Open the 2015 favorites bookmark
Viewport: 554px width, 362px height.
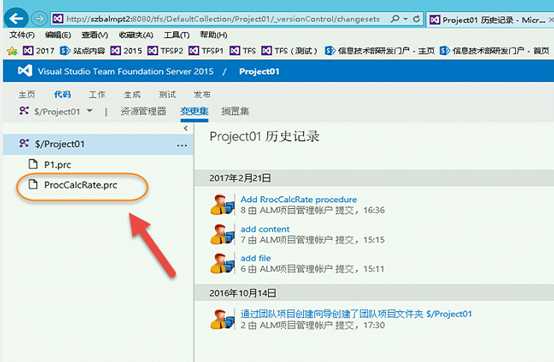click(x=126, y=51)
